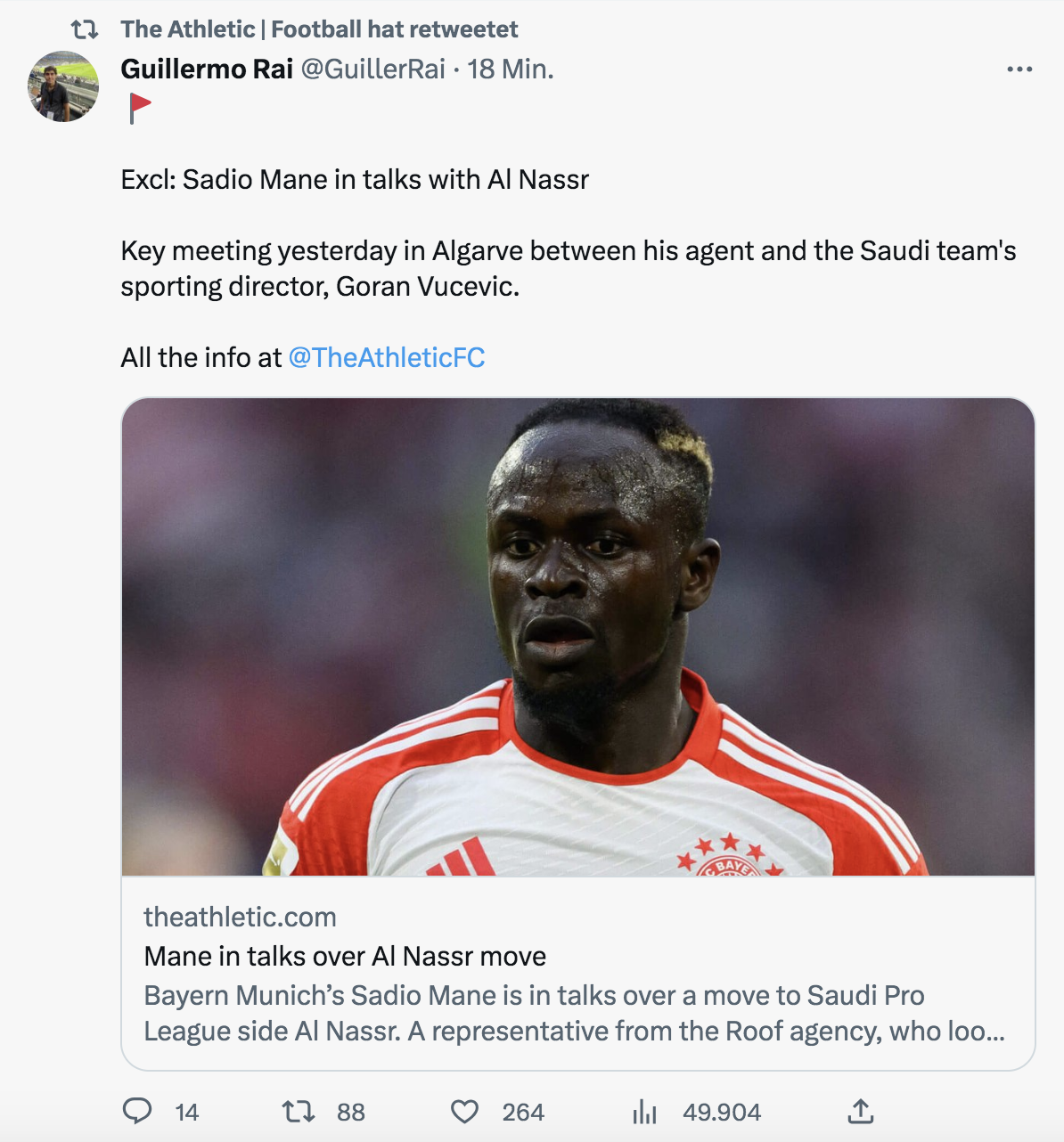This screenshot has width=1064, height=1142.
Task: Click the small retweet icon above the tweet
Action: [x=85, y=29]
